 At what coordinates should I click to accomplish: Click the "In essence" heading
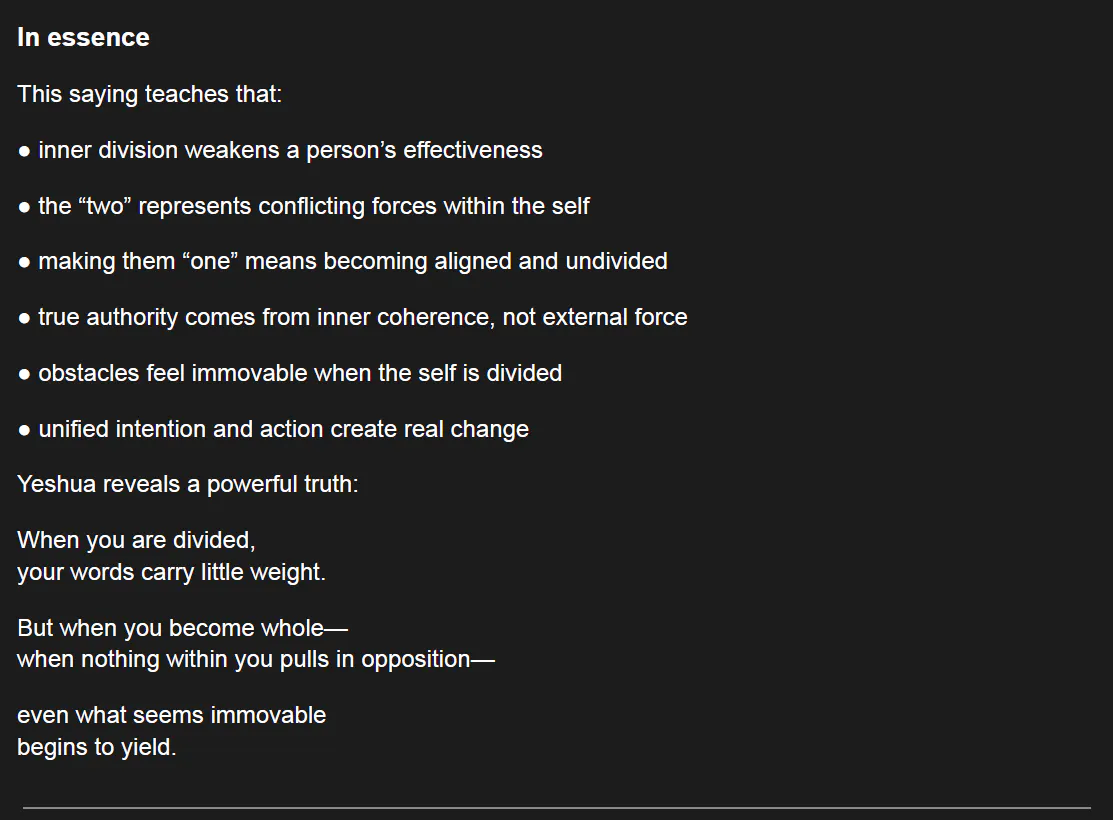point(83,38)
